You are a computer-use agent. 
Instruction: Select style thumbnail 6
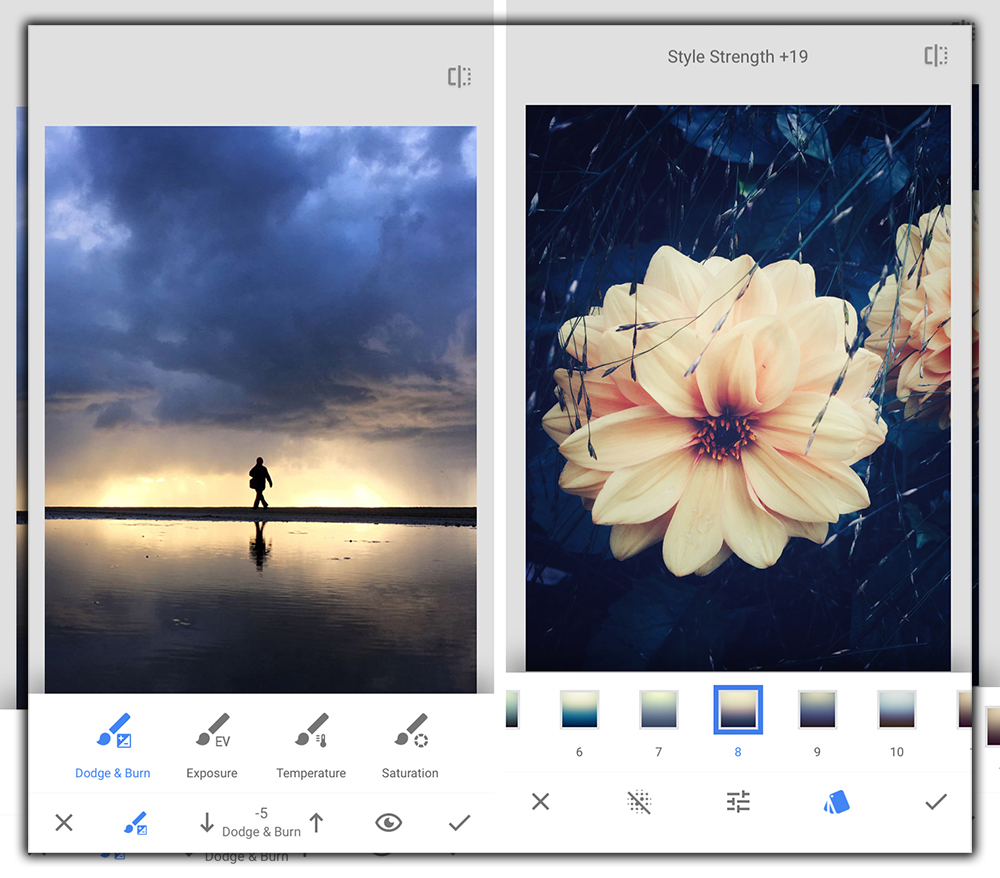point(579,710)
